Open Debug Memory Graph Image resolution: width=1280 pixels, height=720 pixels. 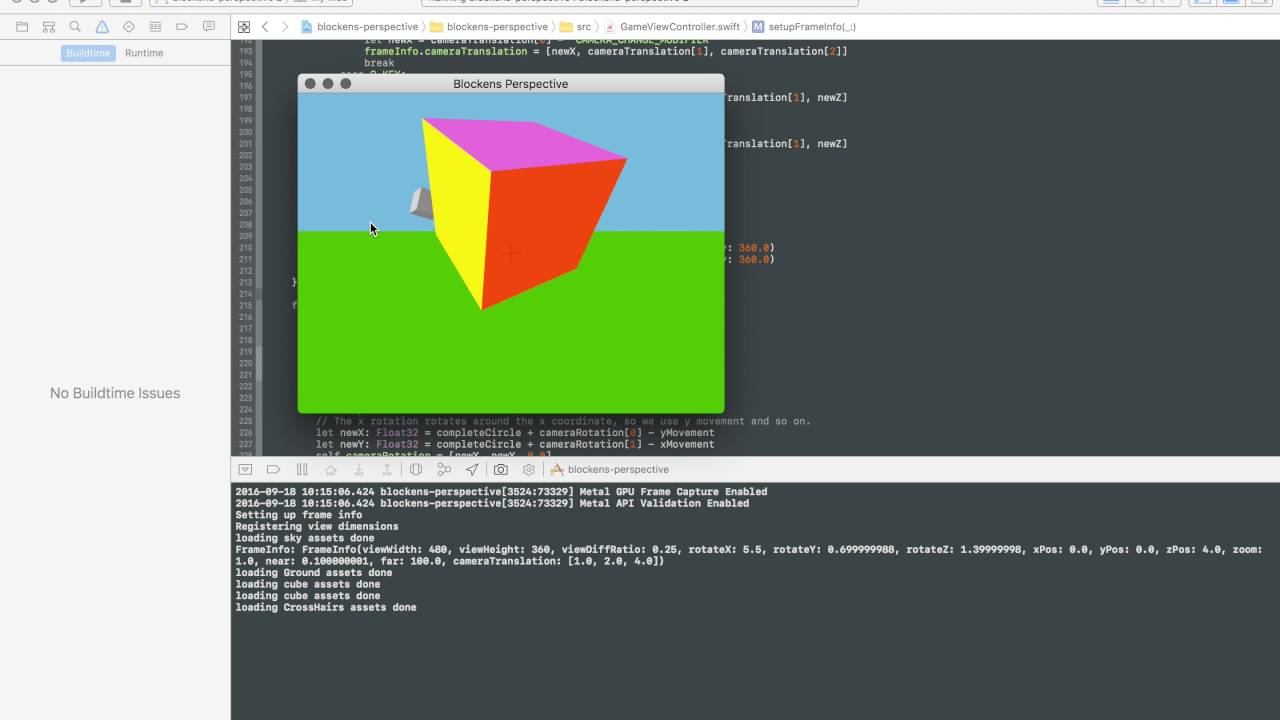(x=444, y=469)
